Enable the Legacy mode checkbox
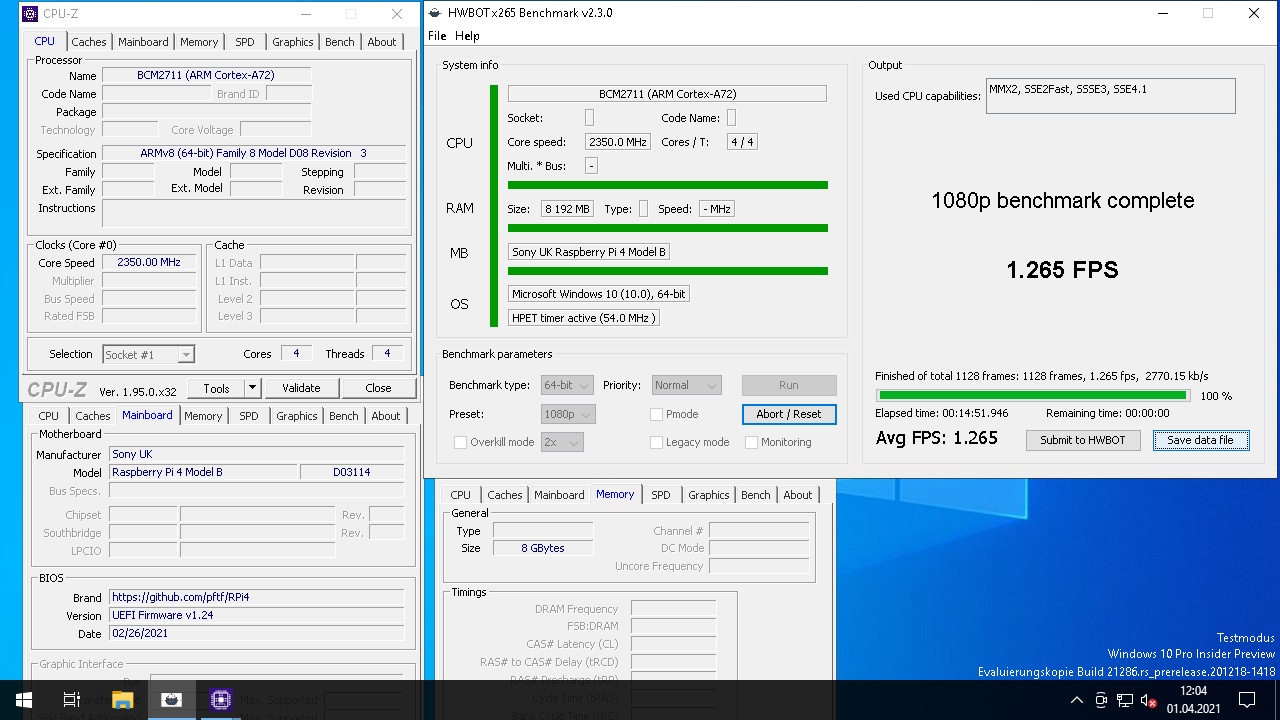 (x=656, y=442)
